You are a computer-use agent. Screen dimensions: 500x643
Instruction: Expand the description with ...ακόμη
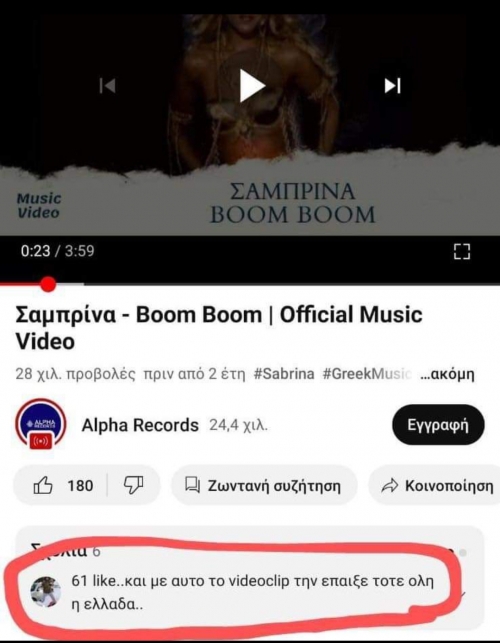447,374
